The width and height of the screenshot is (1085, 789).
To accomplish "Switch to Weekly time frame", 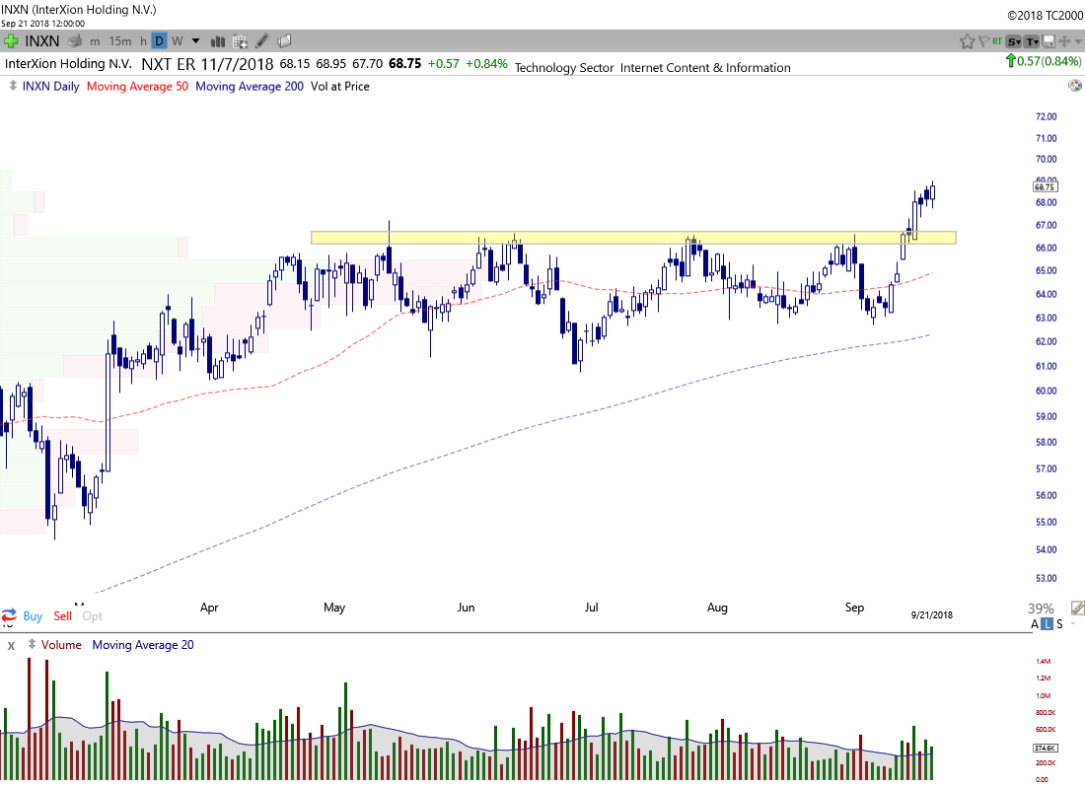I will [x=177, y=41].
